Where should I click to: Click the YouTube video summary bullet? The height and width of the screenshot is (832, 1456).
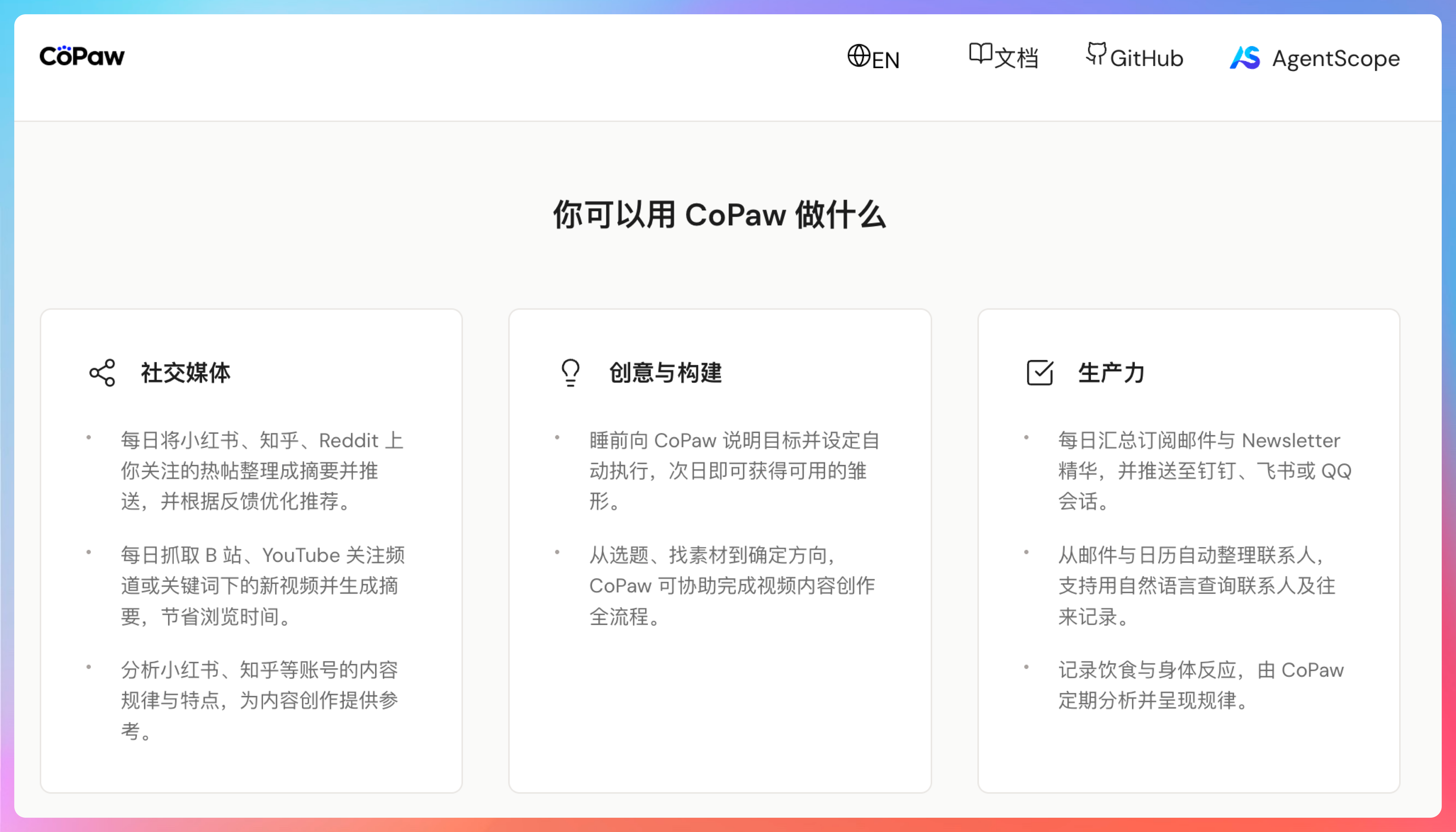(x=262, y=585)
